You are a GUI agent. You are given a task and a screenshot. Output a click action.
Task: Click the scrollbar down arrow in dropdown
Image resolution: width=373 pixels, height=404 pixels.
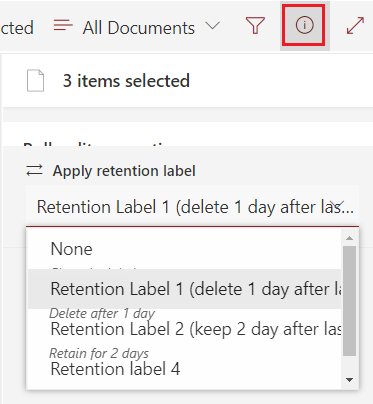pyautogui.click(x=349, y=380)
